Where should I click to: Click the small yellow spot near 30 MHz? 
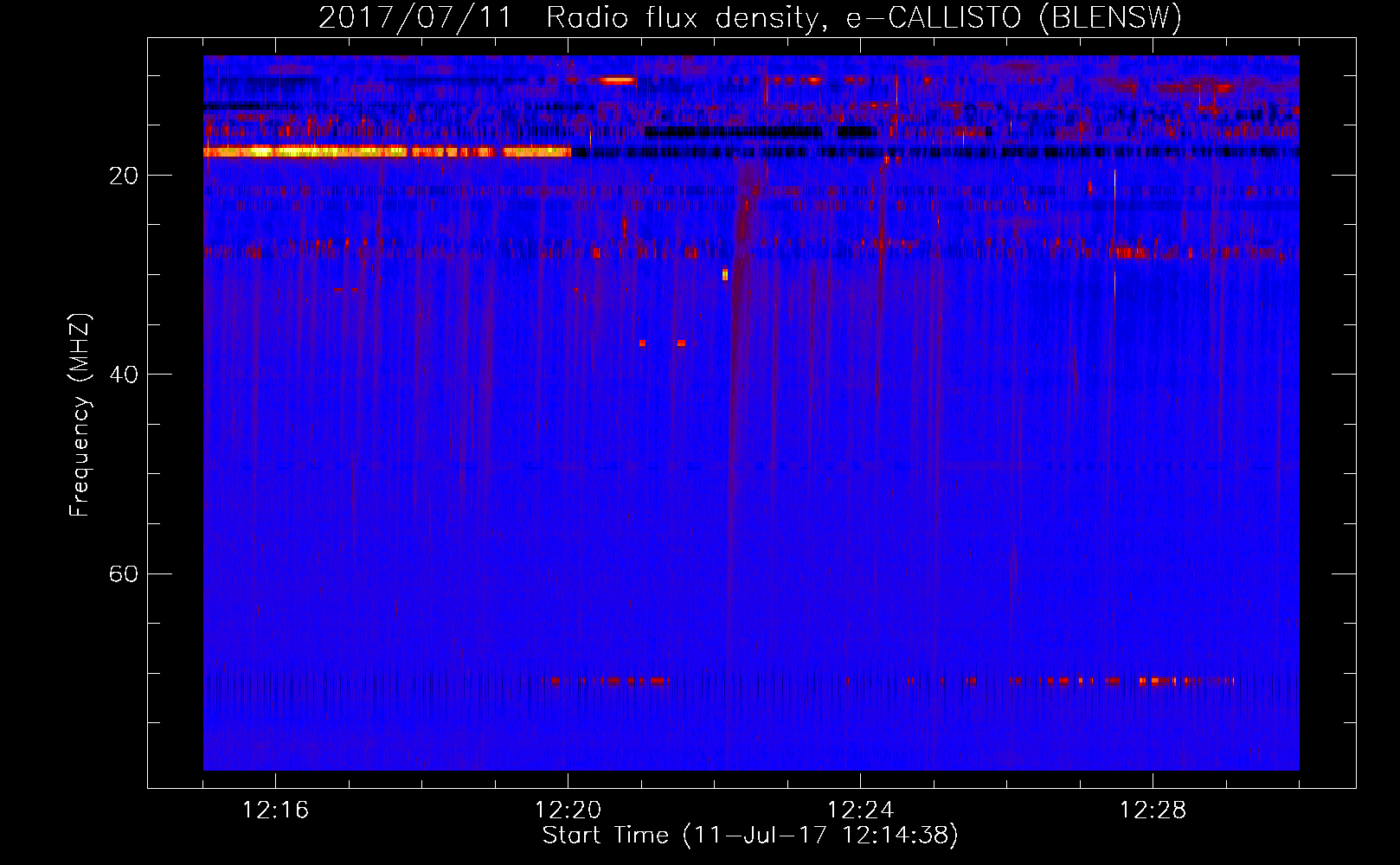(x=725, y=274)
